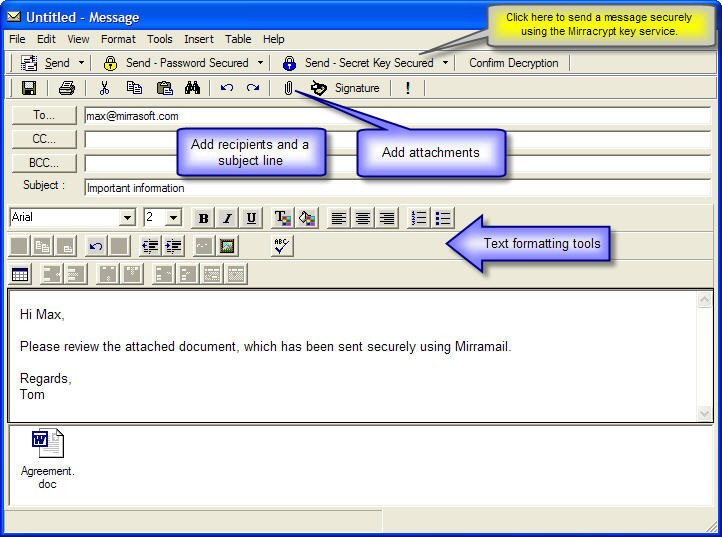The image size is (722, 537).
Task: Decrease indent of paragraph
Action: (150, 246)
